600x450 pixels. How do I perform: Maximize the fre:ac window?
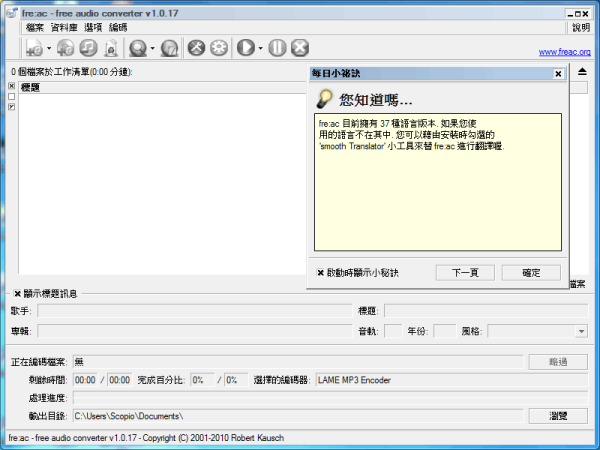[x=578, y=14]
